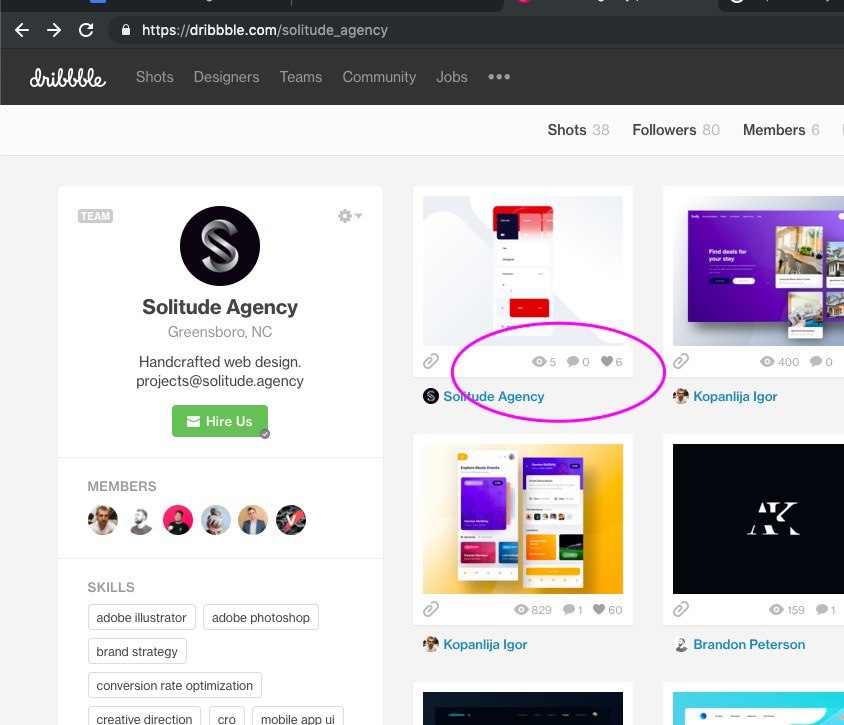The height and width of the screenshot is (725, 844).
Task: Open the Jobs navigation menu item
Action: (452, 77)
